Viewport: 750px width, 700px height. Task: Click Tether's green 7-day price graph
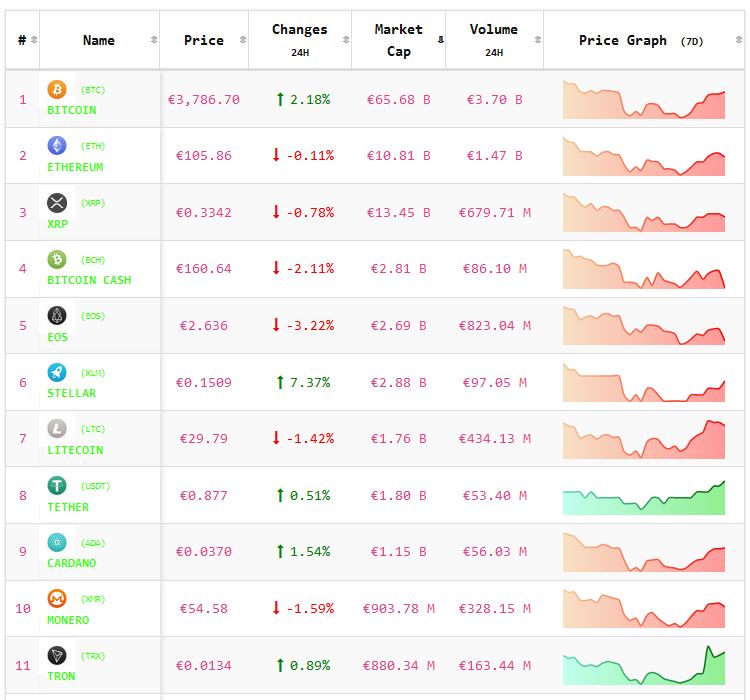(x=644, y=496)
